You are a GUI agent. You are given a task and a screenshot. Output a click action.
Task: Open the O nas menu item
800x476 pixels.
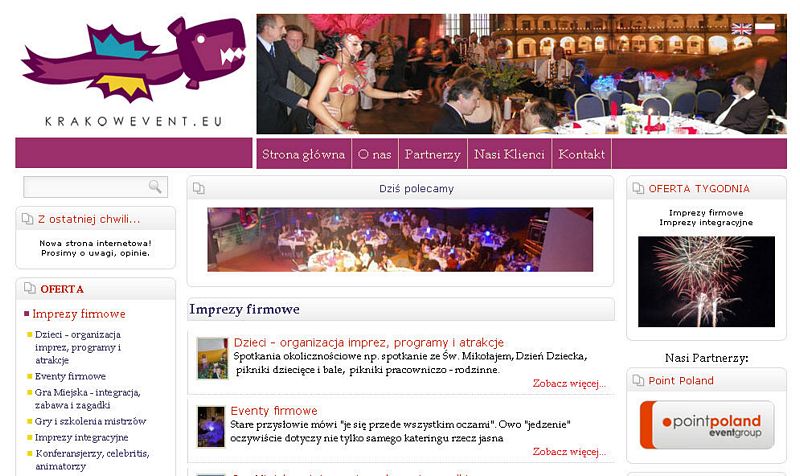click(x=374, y=154)
